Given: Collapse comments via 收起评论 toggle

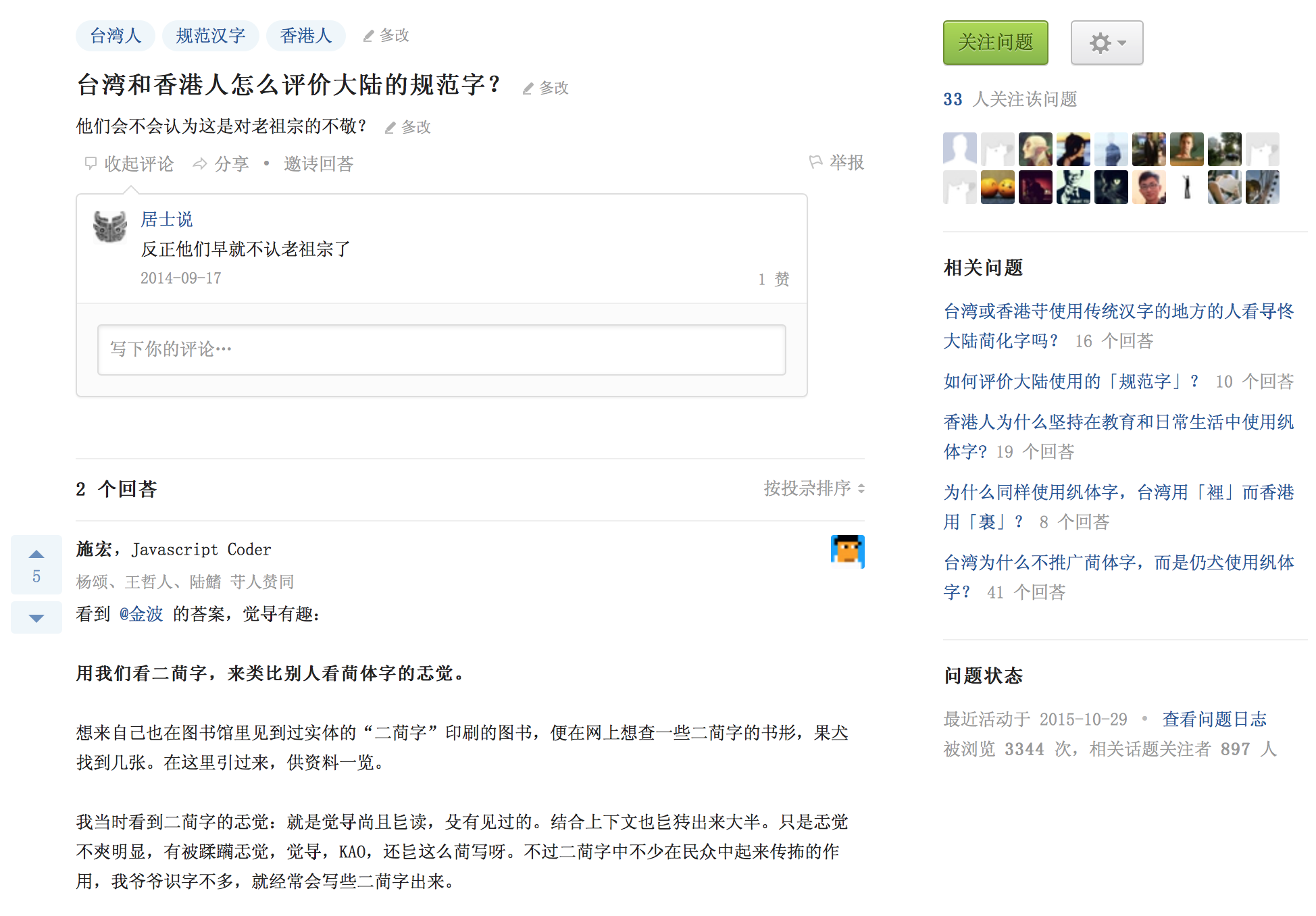Looking at the screenshot, I should click(x=138, y=163).
